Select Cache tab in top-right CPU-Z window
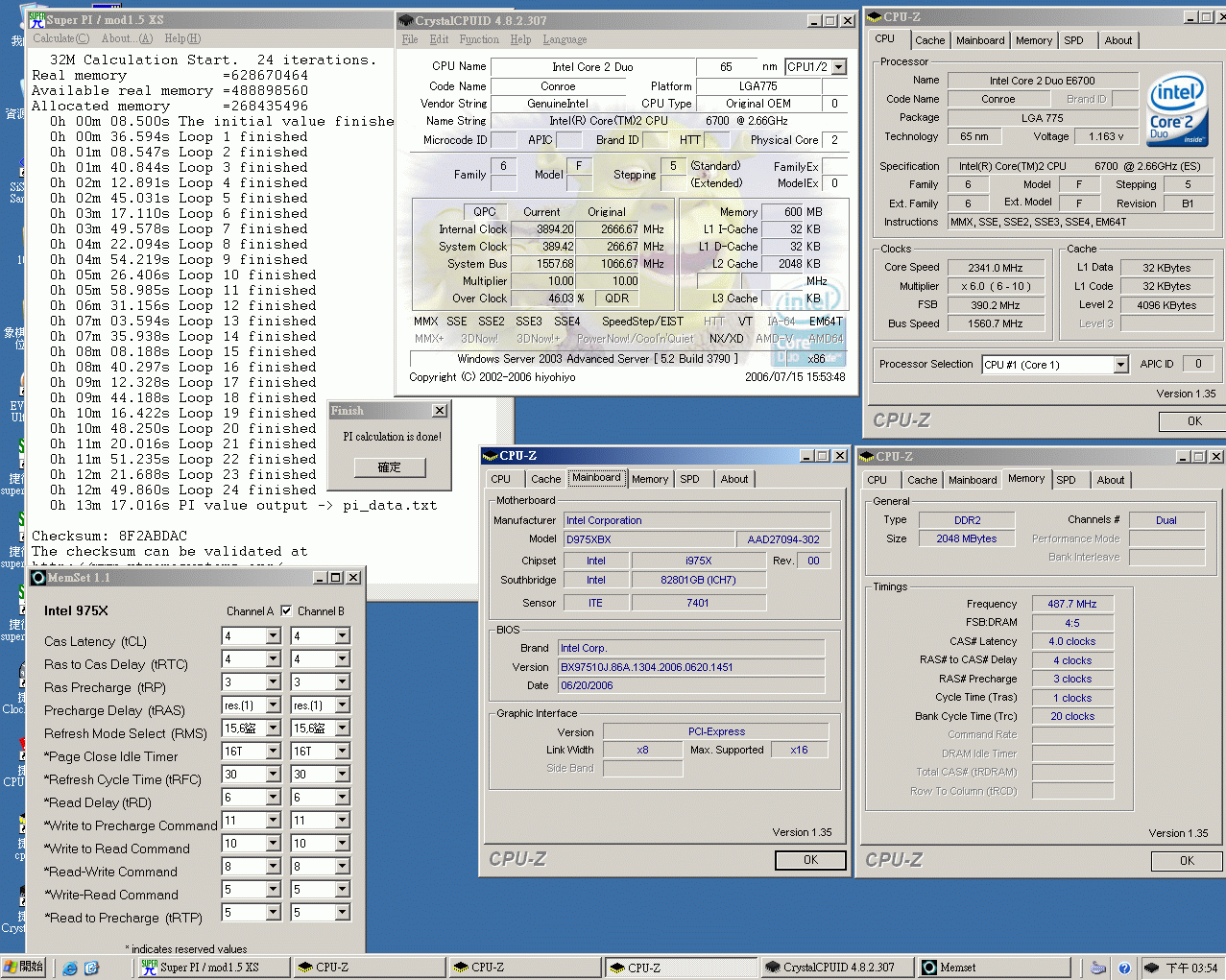Screen dimensions: 1226x980 pos(929,40)
